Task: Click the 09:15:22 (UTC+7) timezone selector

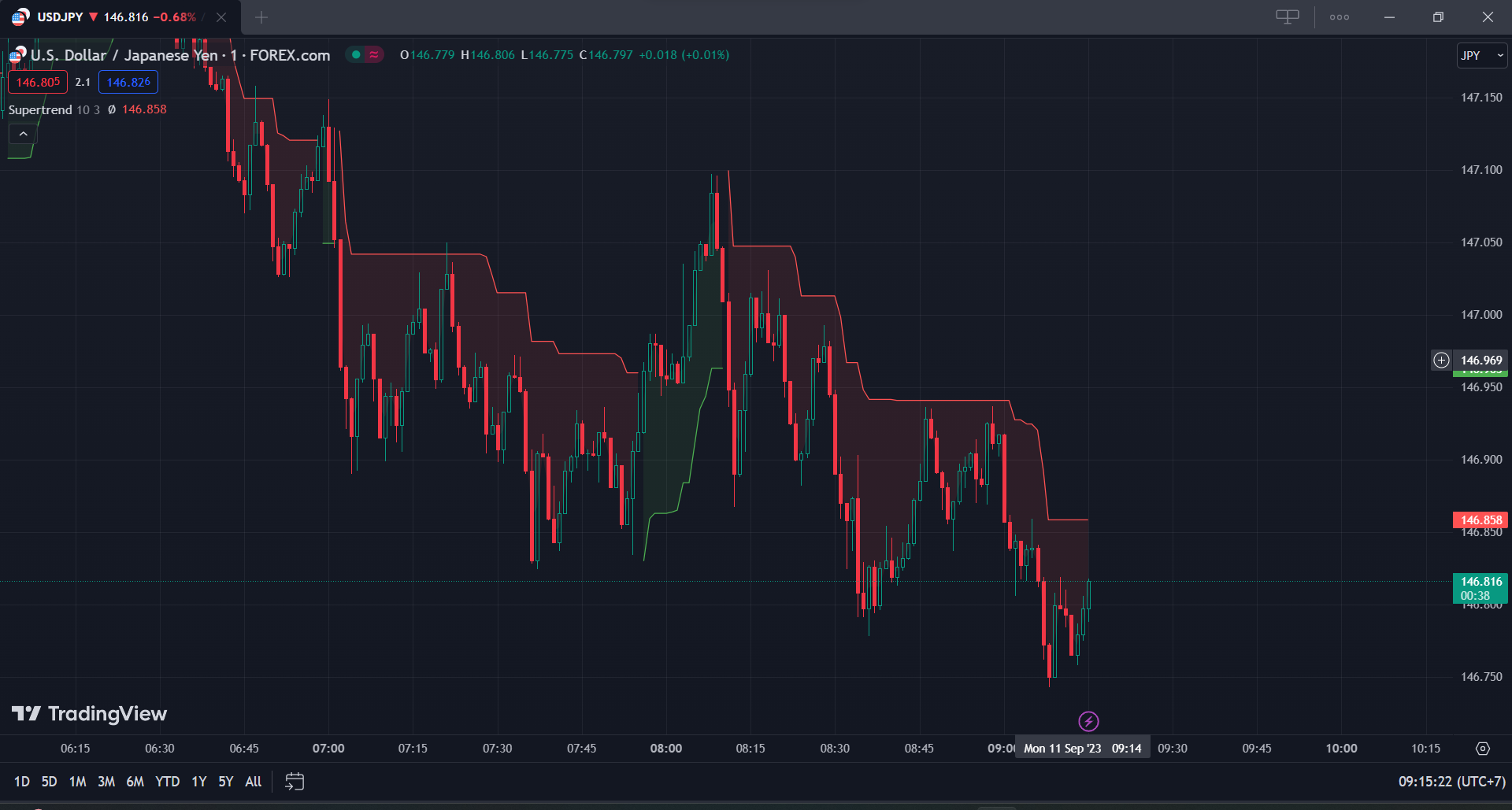Action: coord(1451,782)
